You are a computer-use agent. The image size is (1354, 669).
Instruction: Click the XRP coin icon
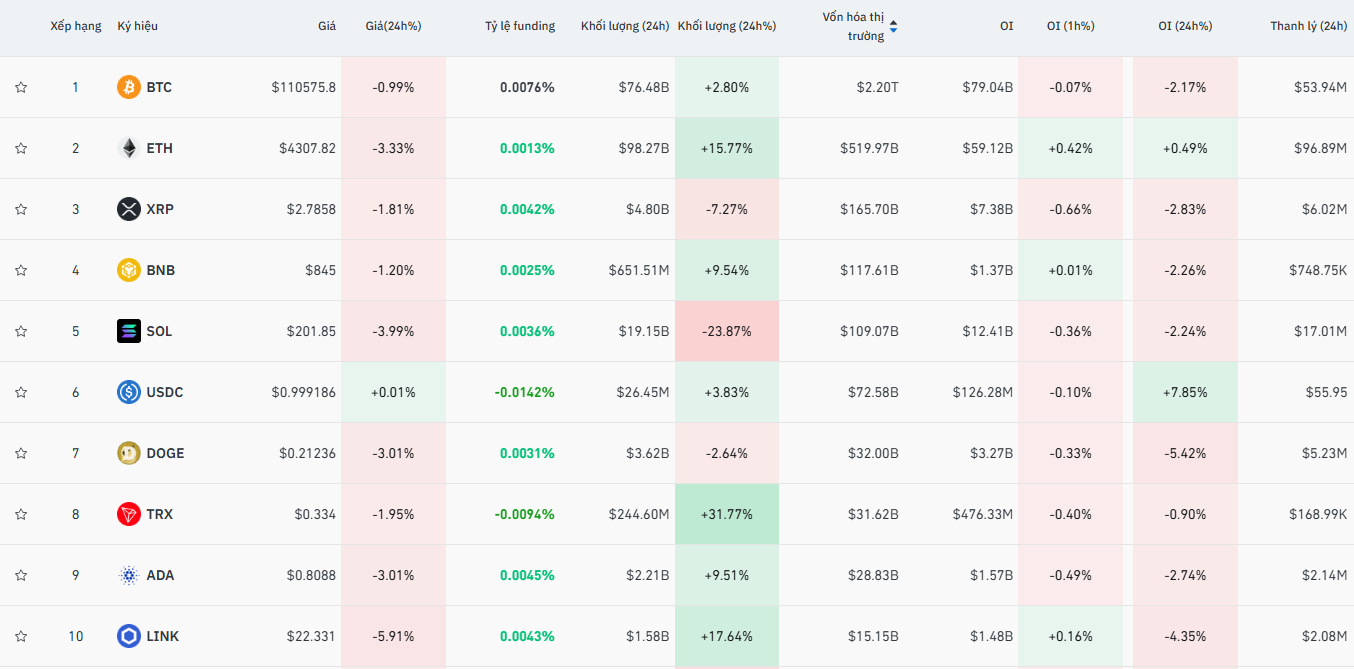coord(129,209)
